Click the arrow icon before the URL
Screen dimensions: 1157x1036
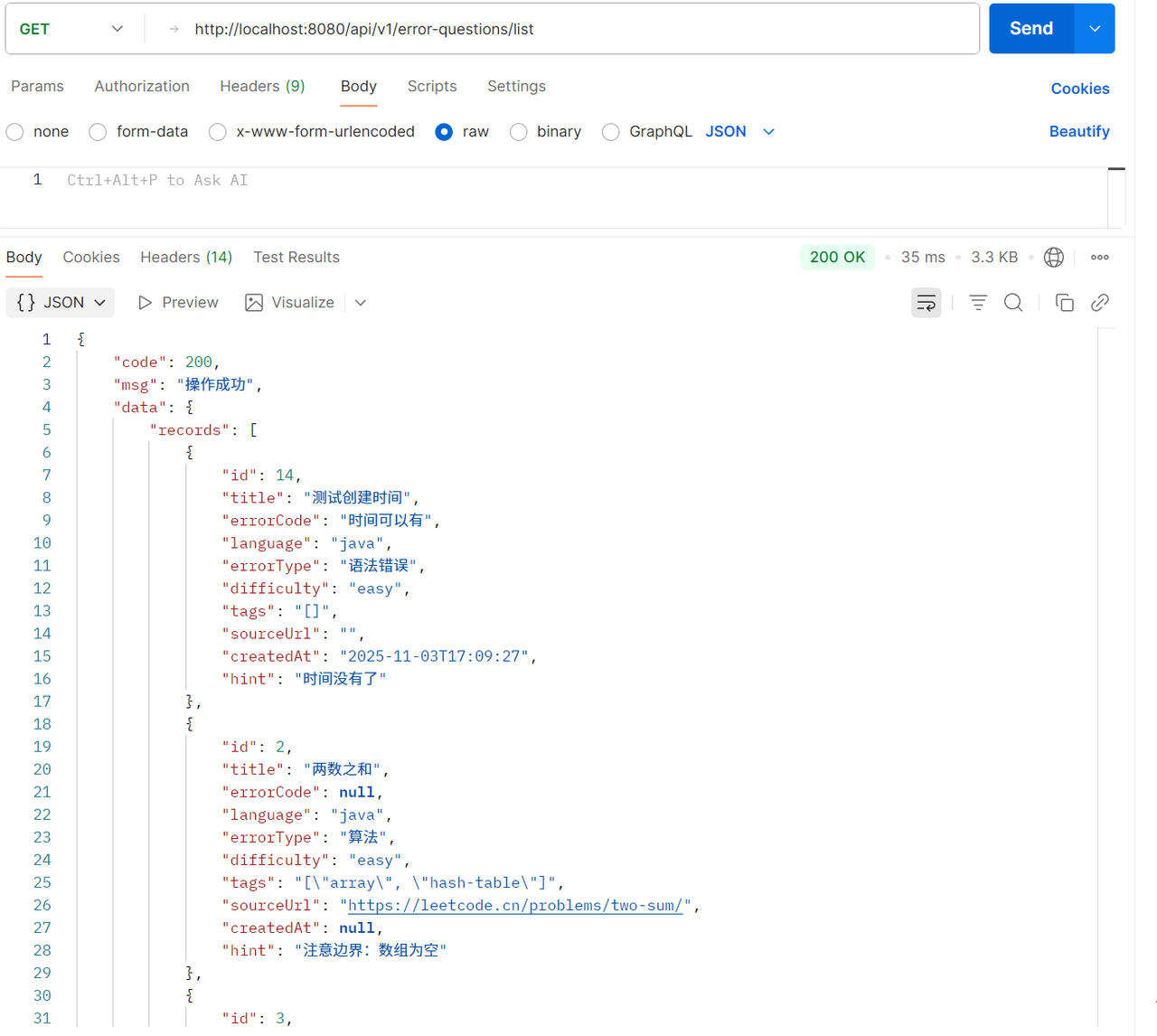tap(174, 29)
